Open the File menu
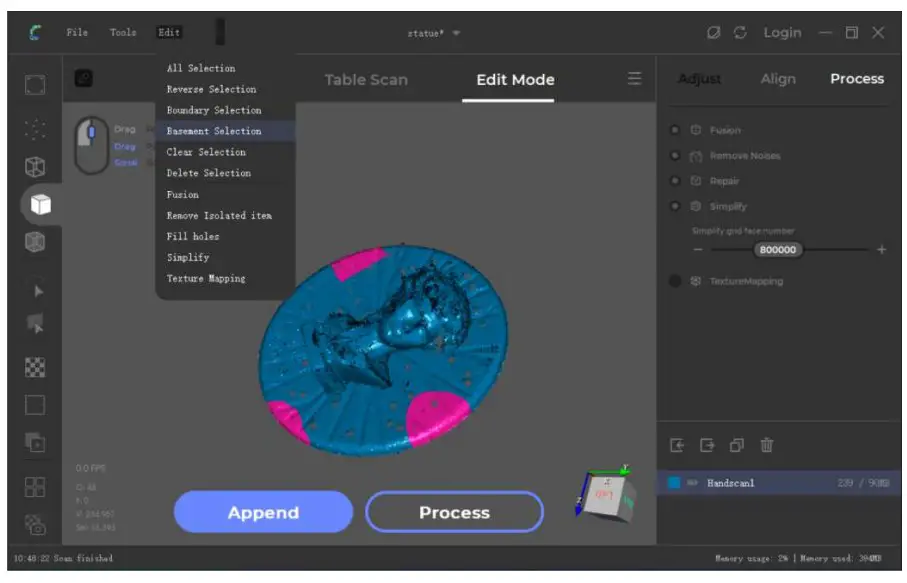Image resolution: width=907 pixels, height=583 pixels. 77,32
